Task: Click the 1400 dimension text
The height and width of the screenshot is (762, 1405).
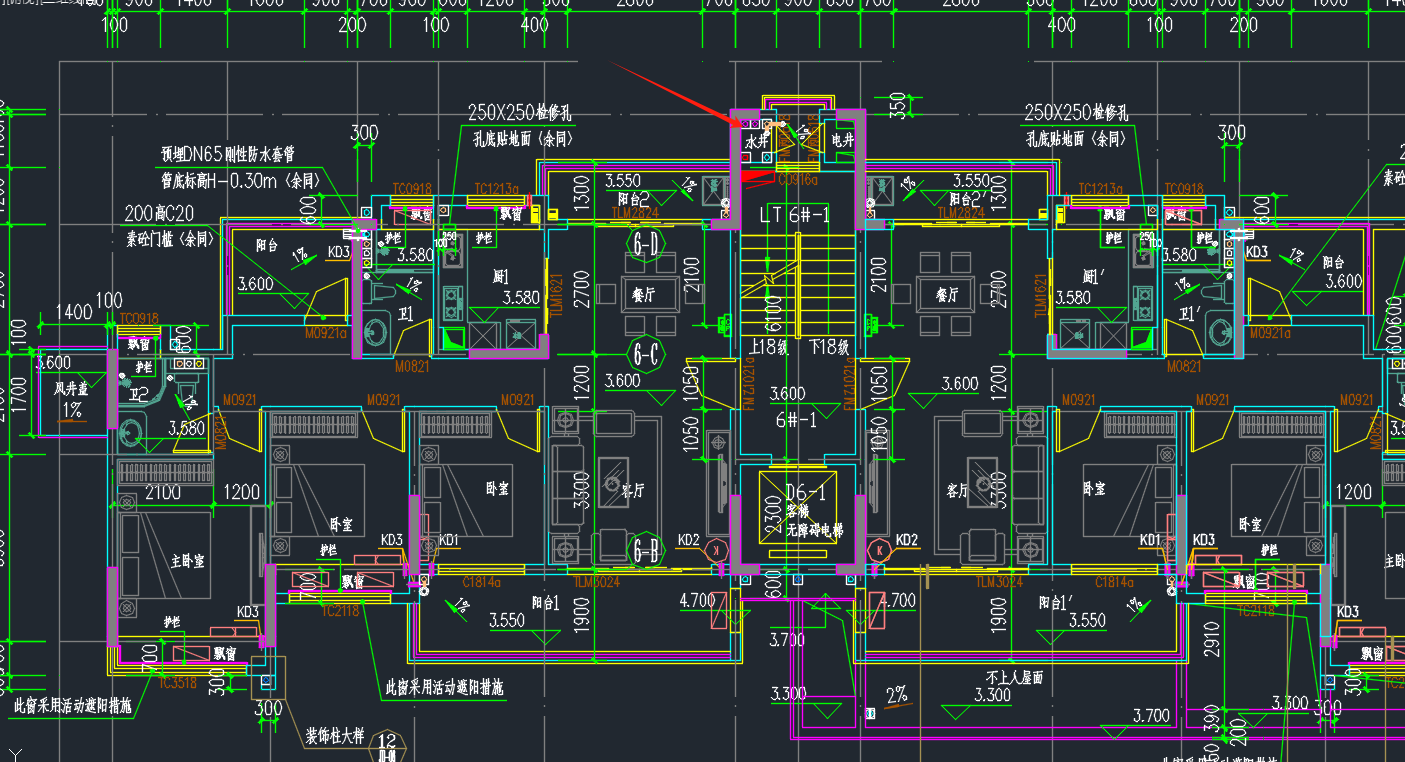Action: tap(74, 313)
